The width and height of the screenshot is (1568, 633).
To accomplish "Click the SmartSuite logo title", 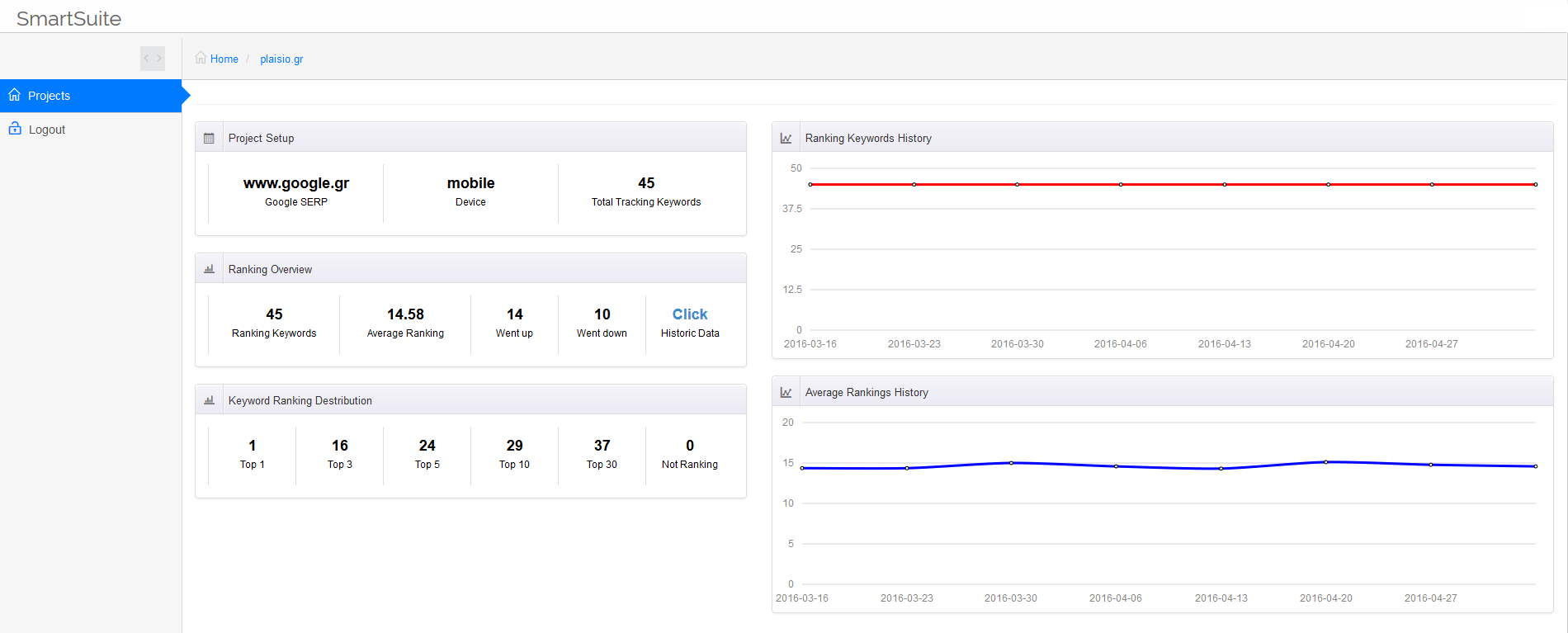I will pyautogui.click(x=68, y=18).
